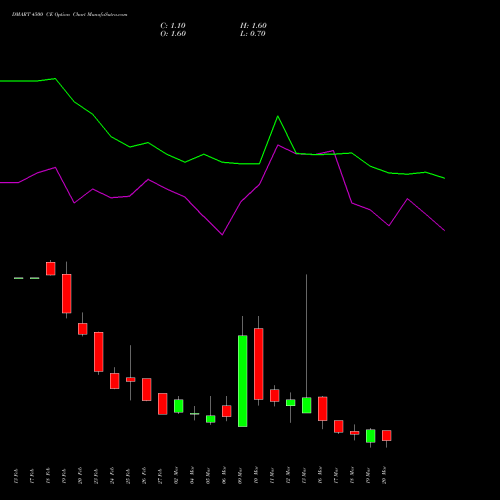Click the '23 Feb' date label
The image size is (500, 500).
[x=96, y=476]
